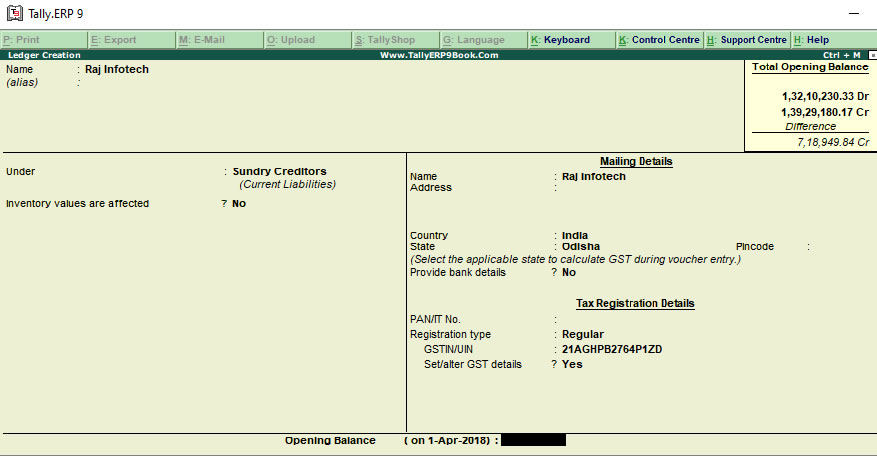Click the GST state selection hint text
This screenshot has height=456, width=877.
576,259
